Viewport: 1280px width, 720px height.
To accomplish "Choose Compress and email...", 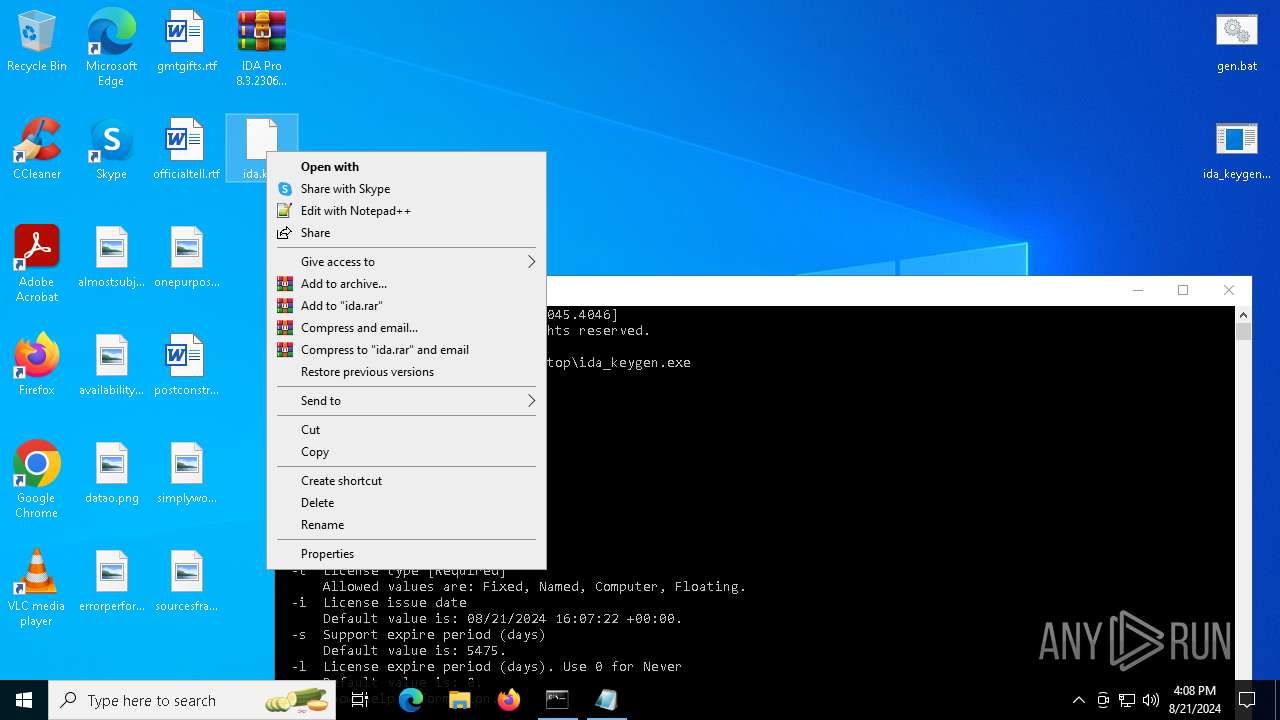I will click(x=406, y=328).
